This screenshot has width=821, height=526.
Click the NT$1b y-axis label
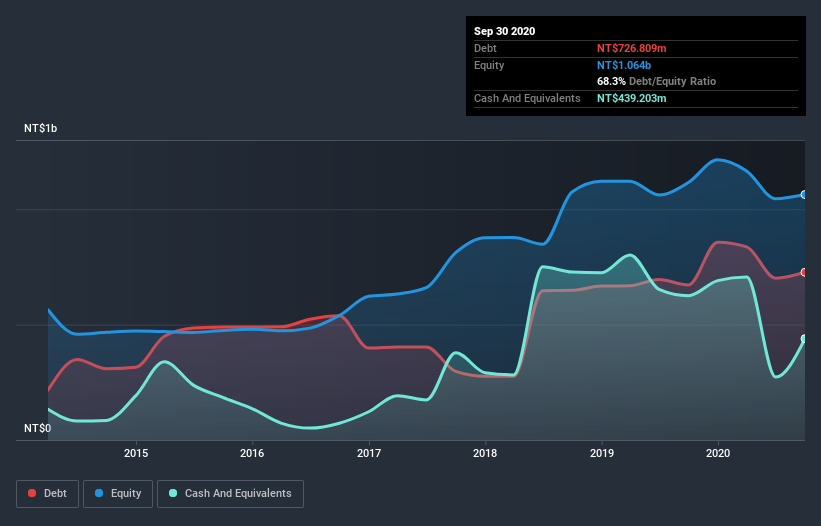coord(40,128)
